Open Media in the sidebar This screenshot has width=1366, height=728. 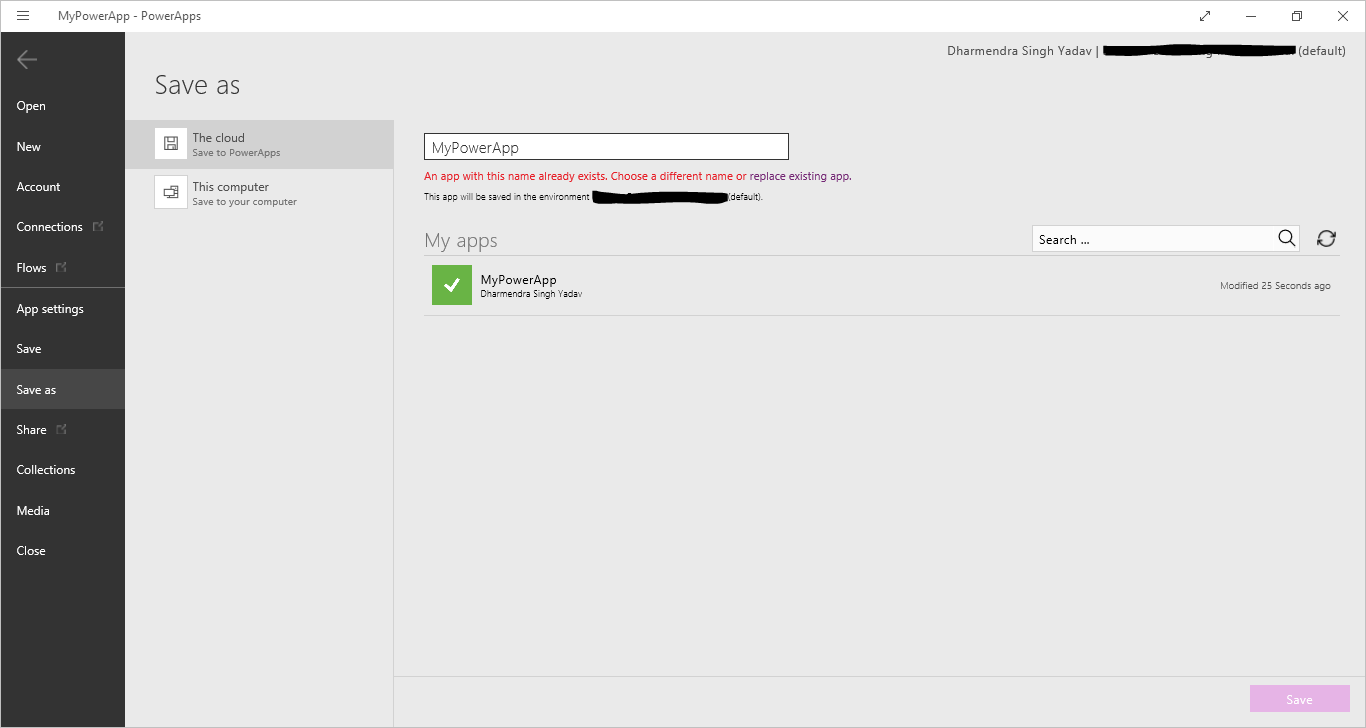62,510
